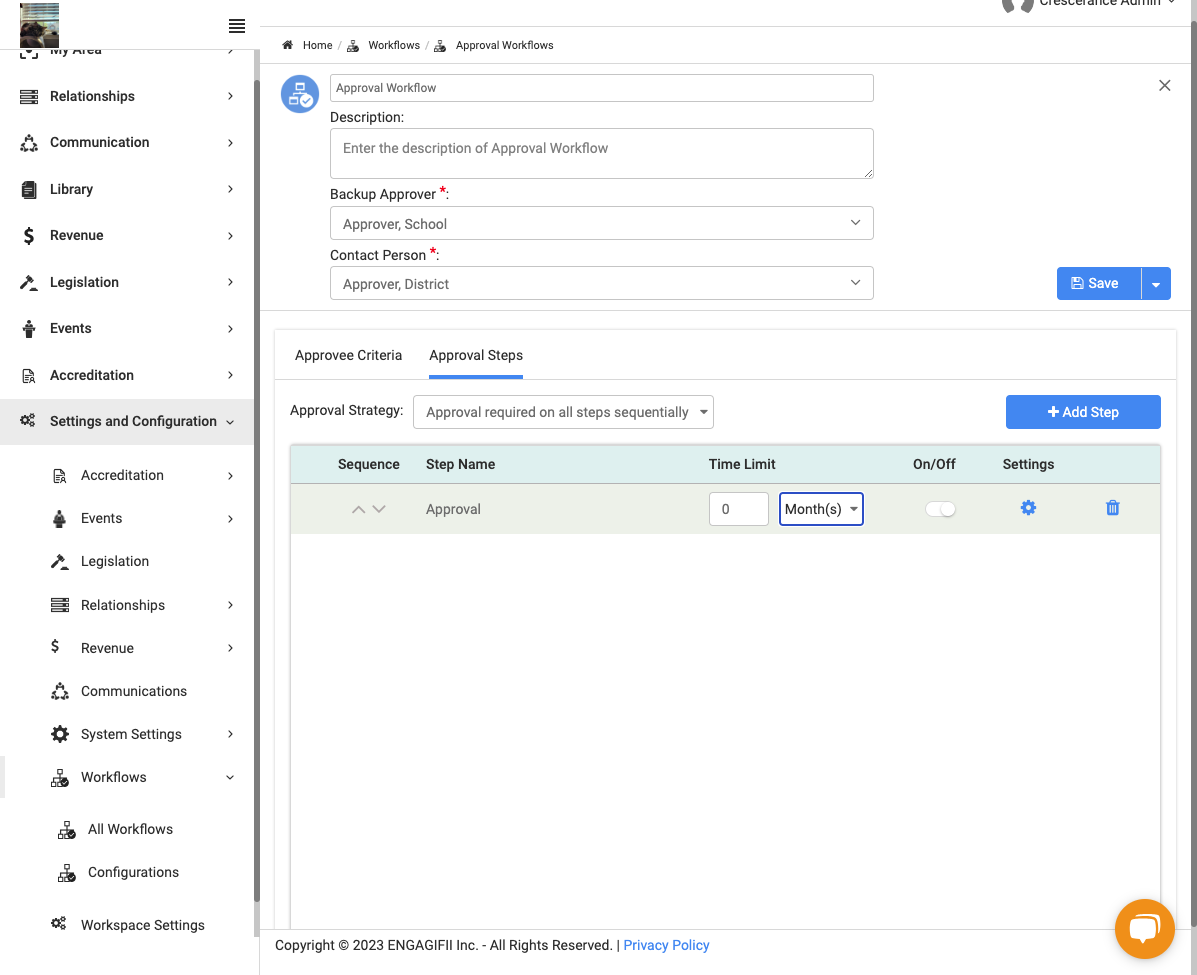Move Approval step up with arrow
Screen dimensions: 1197x975
click(x=358, y=509)
